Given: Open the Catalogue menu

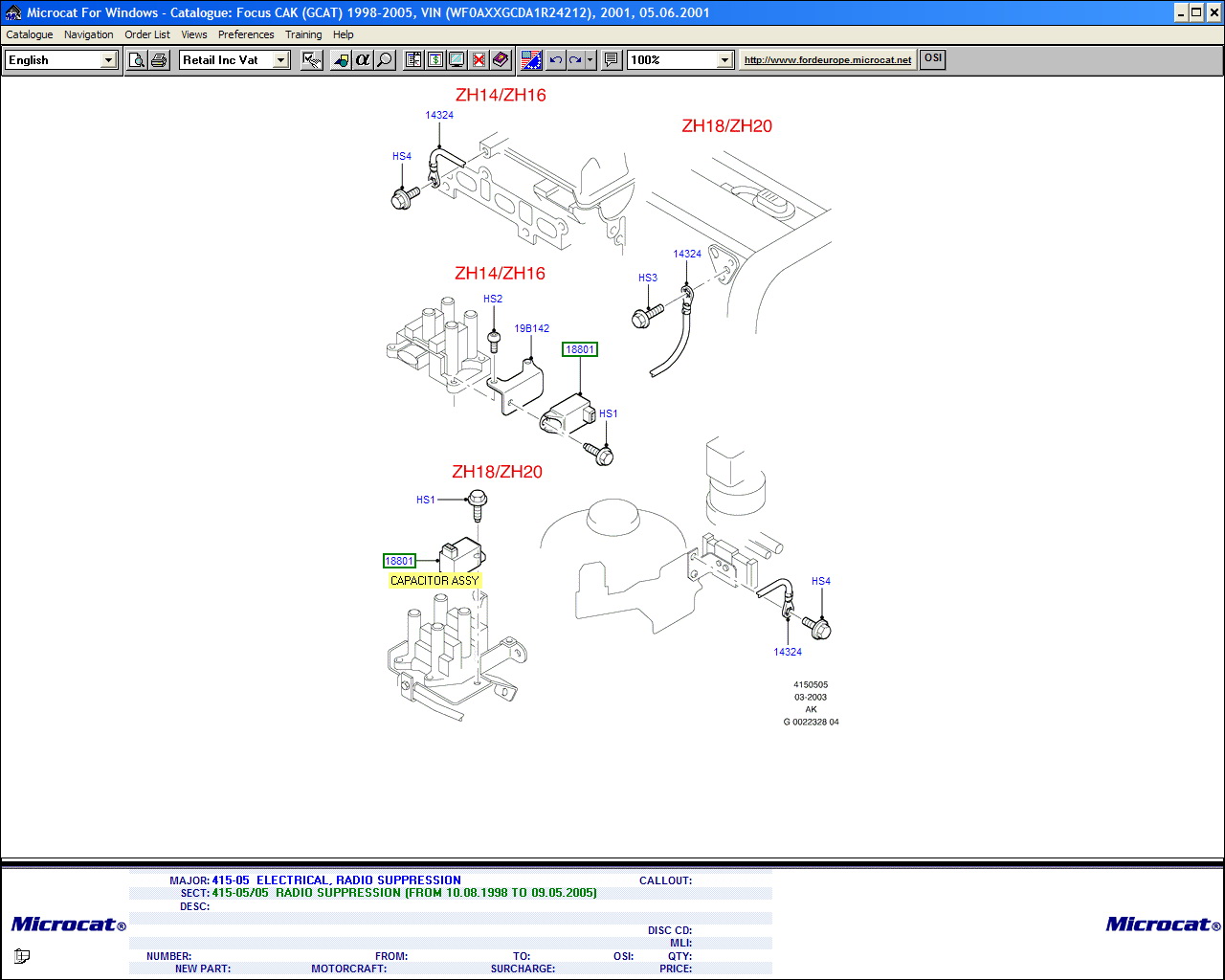Looking at the screenshot, I should point(30,34).
